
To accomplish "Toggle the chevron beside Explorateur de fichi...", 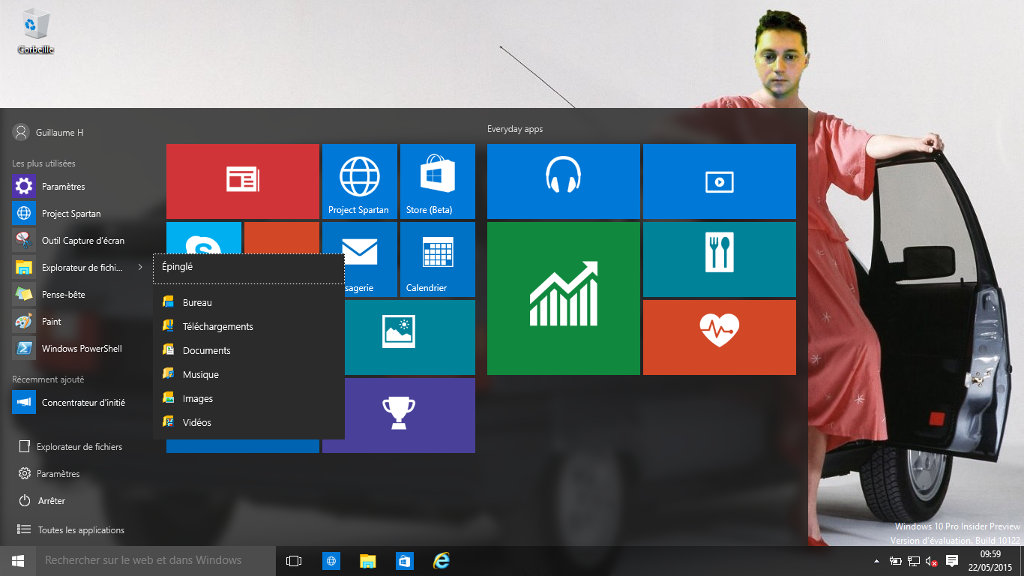I will coord(140,267).
